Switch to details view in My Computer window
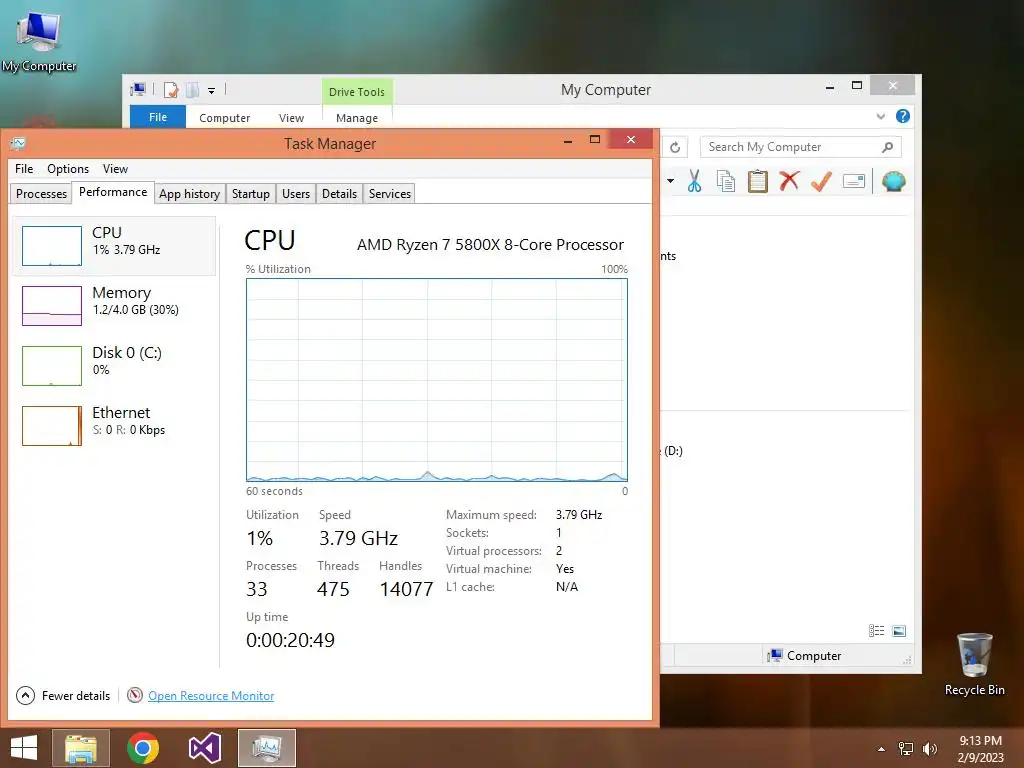Screen dimensions: 1024x768 876,630
